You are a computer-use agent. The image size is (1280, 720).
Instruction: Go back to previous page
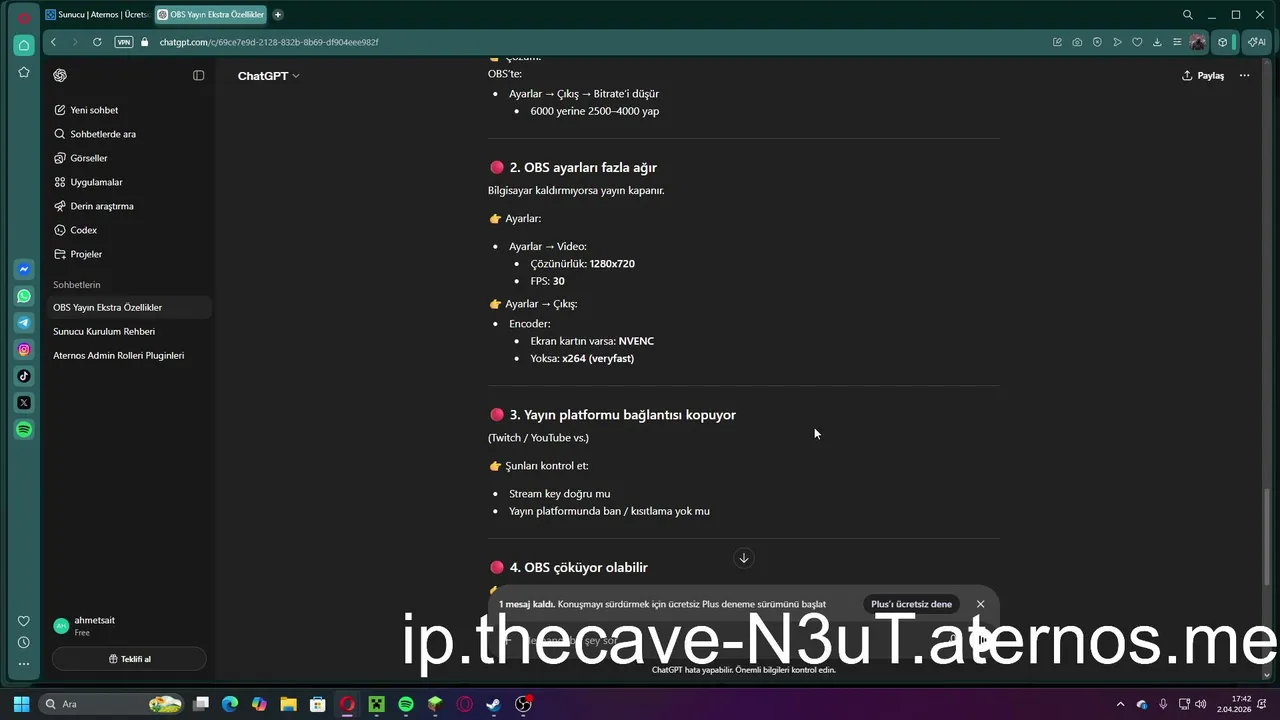click(53, 42)
